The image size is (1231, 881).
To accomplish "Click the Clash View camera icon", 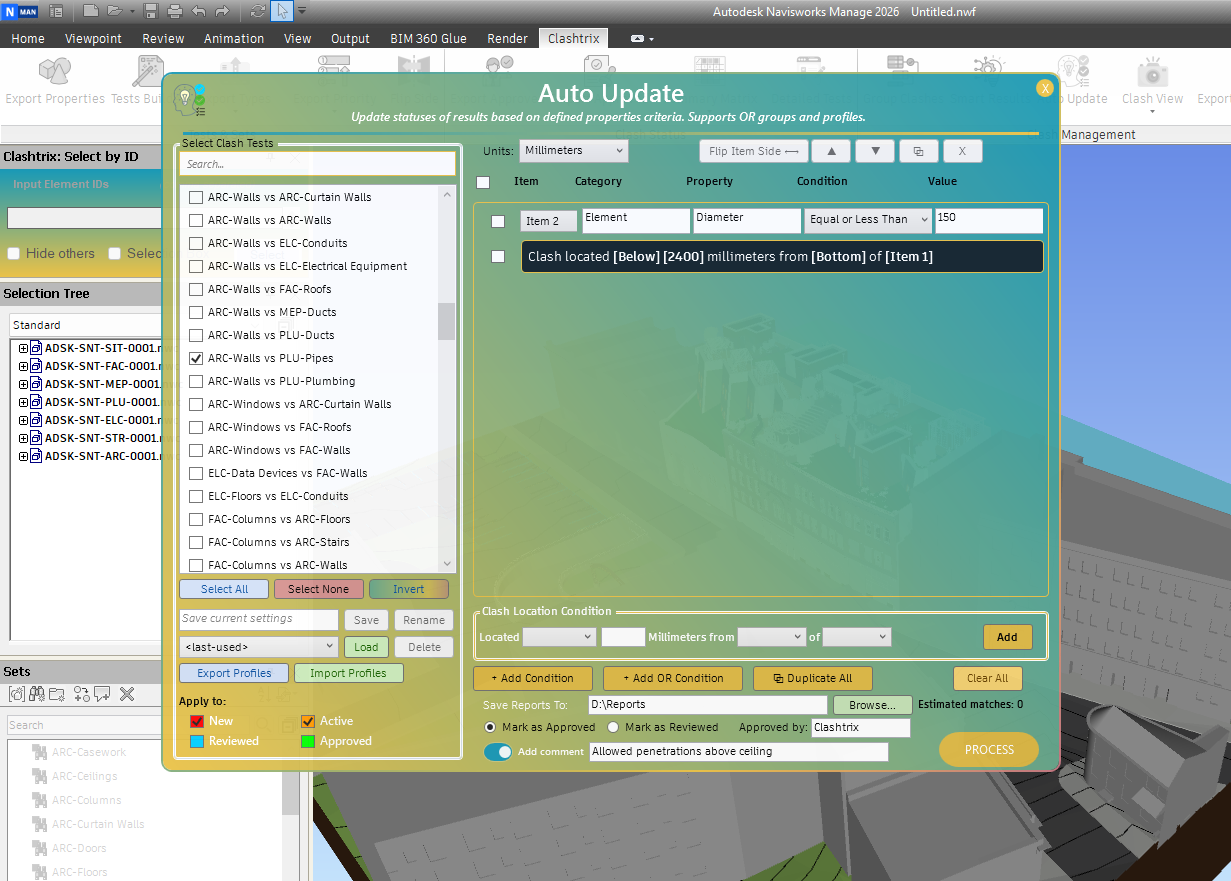I will [1152, 73].
